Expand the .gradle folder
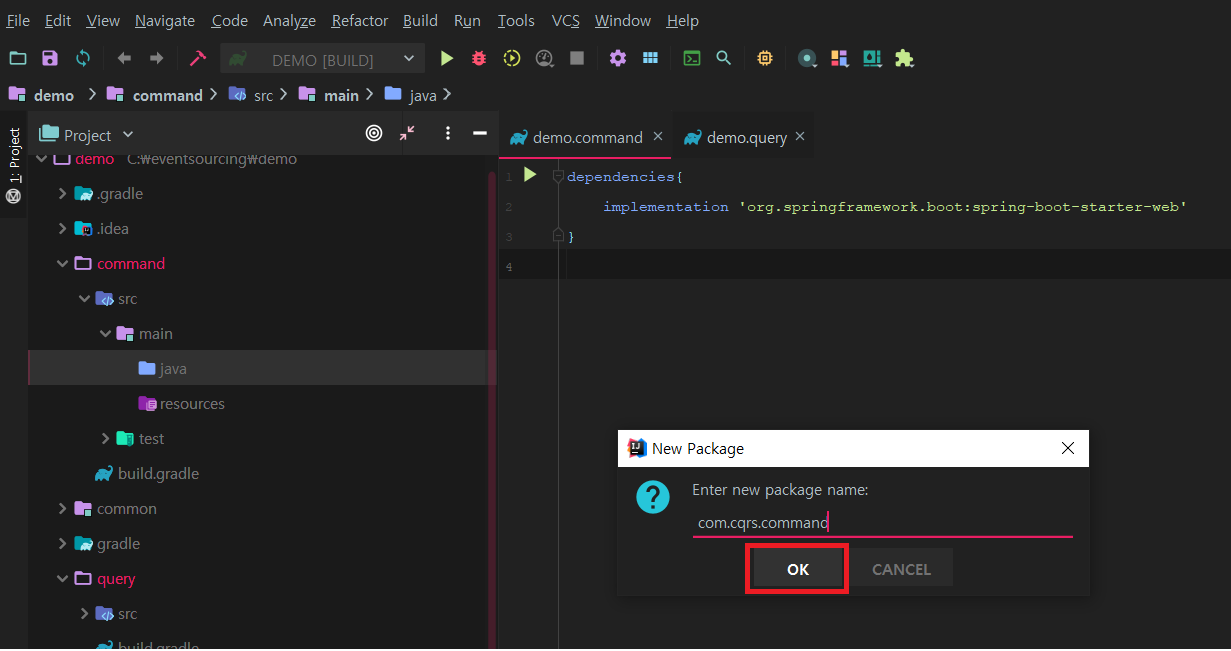This screenshot has width=1231, height=651. click(x=63, y=194)
